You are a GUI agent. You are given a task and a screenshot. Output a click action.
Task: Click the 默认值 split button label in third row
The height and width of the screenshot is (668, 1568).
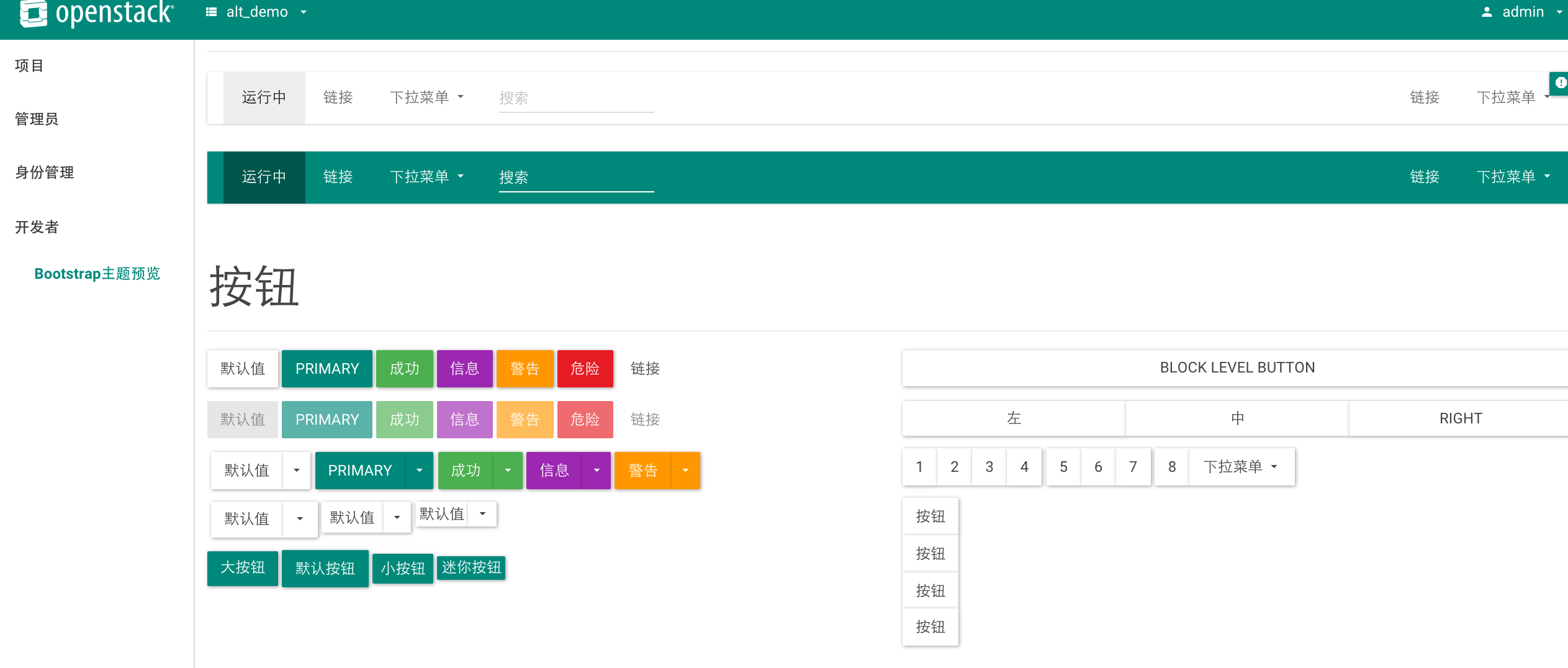[x=247, y=471]
